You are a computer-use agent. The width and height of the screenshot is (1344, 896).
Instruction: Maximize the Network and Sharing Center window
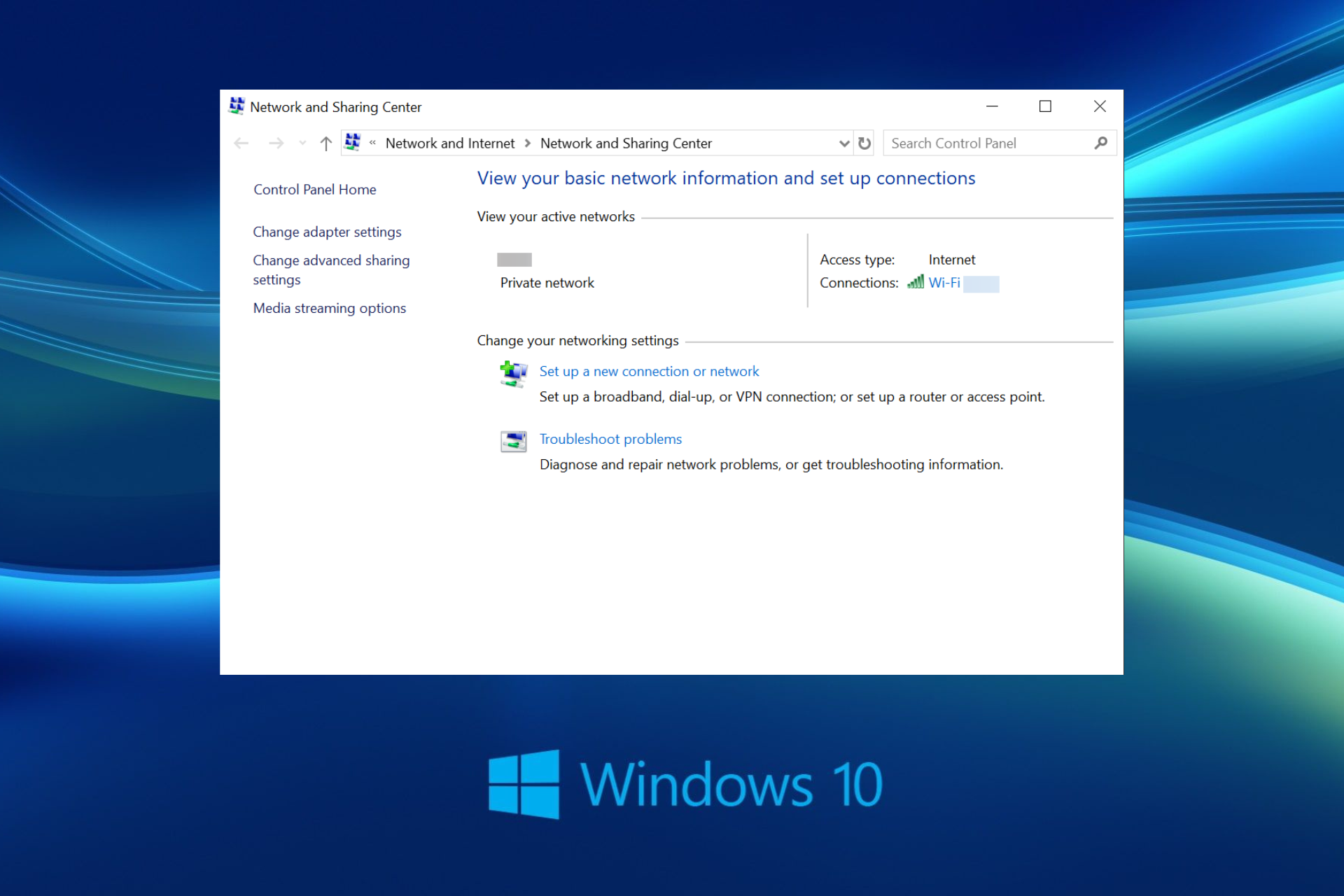1045,106
